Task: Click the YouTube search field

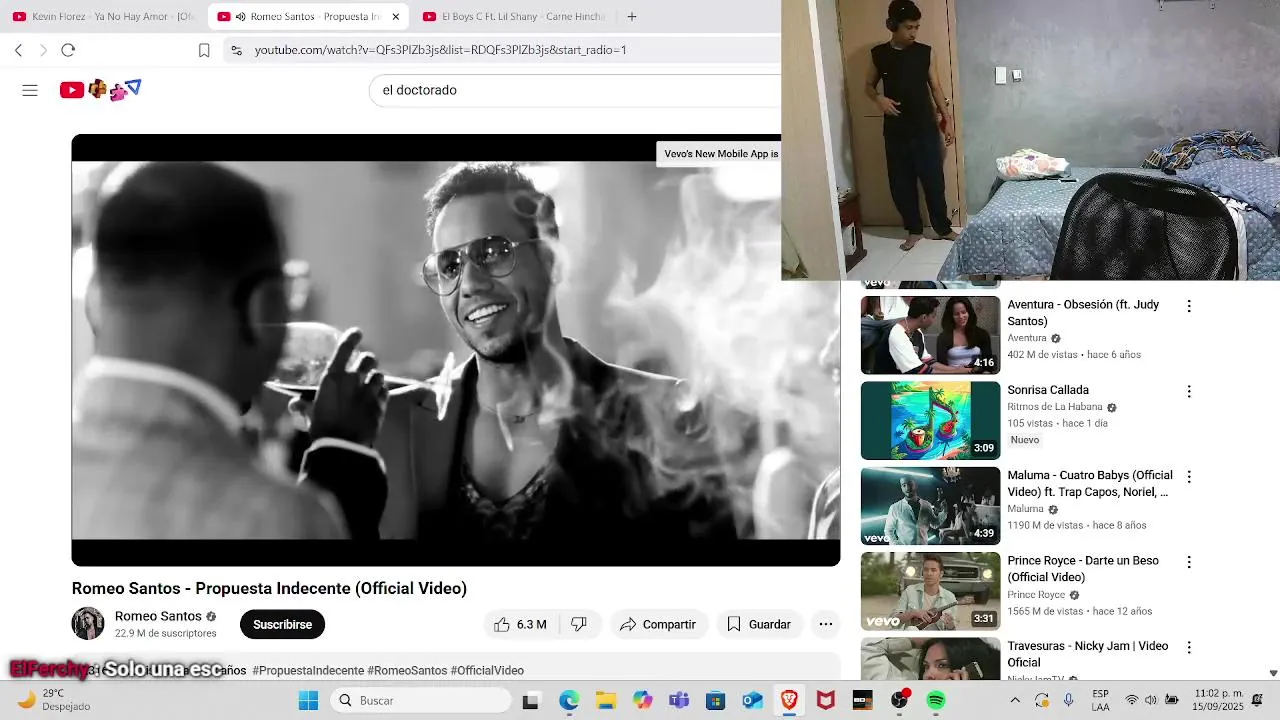Action: 575,90
